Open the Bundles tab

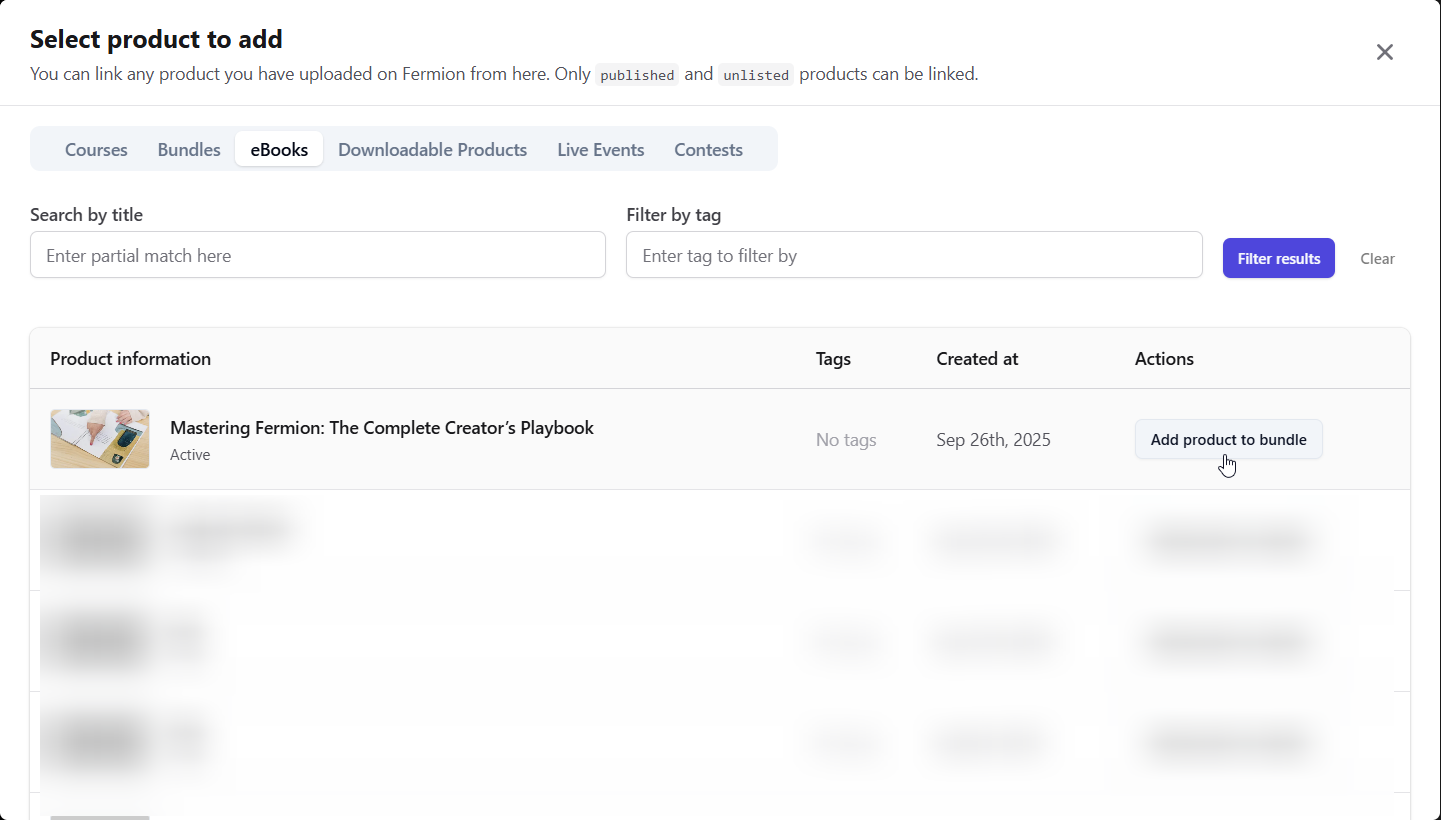point(189,150)
